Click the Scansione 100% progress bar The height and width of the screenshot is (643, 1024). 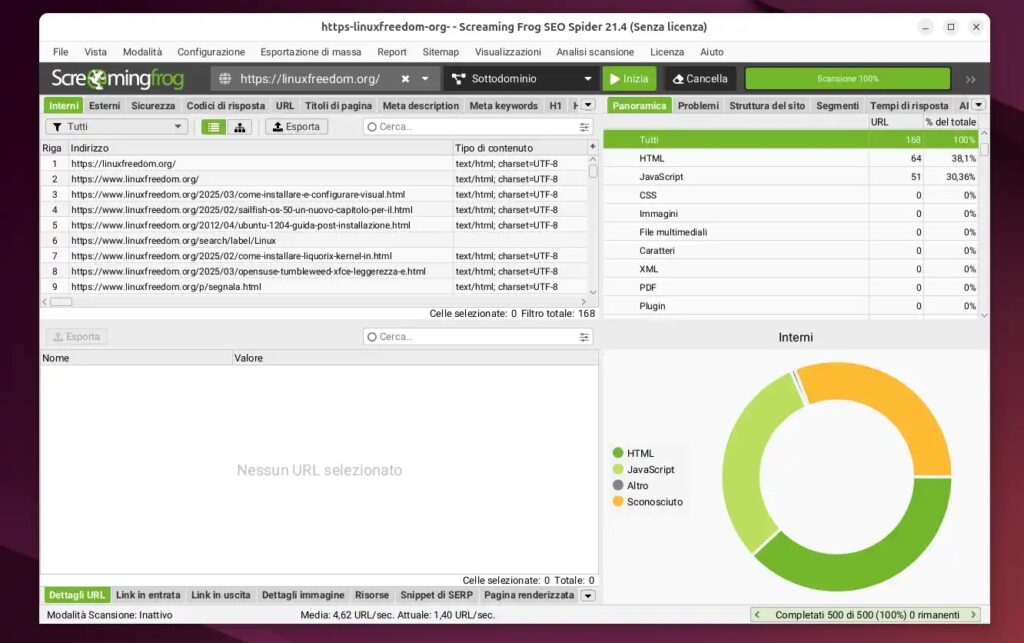pos(847,79)
